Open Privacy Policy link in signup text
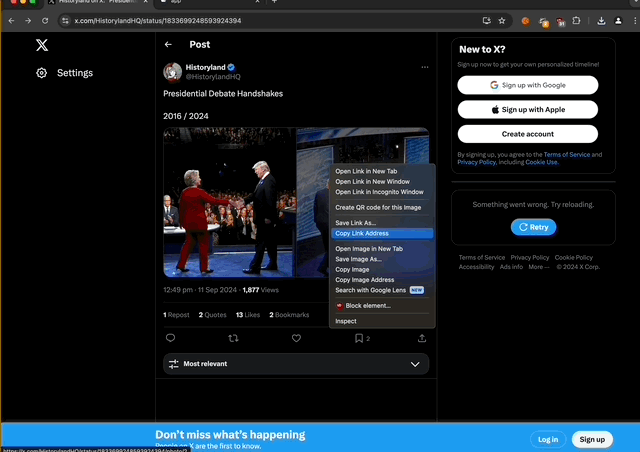 [x=476, y=163]
